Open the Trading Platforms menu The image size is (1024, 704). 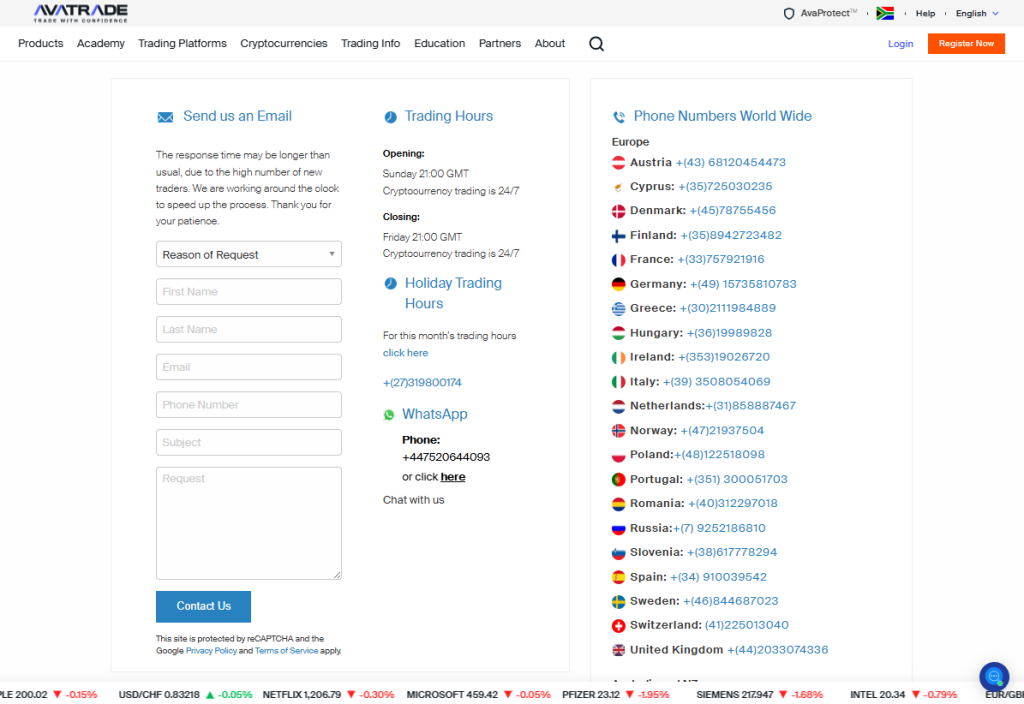[x=182, y=44]
